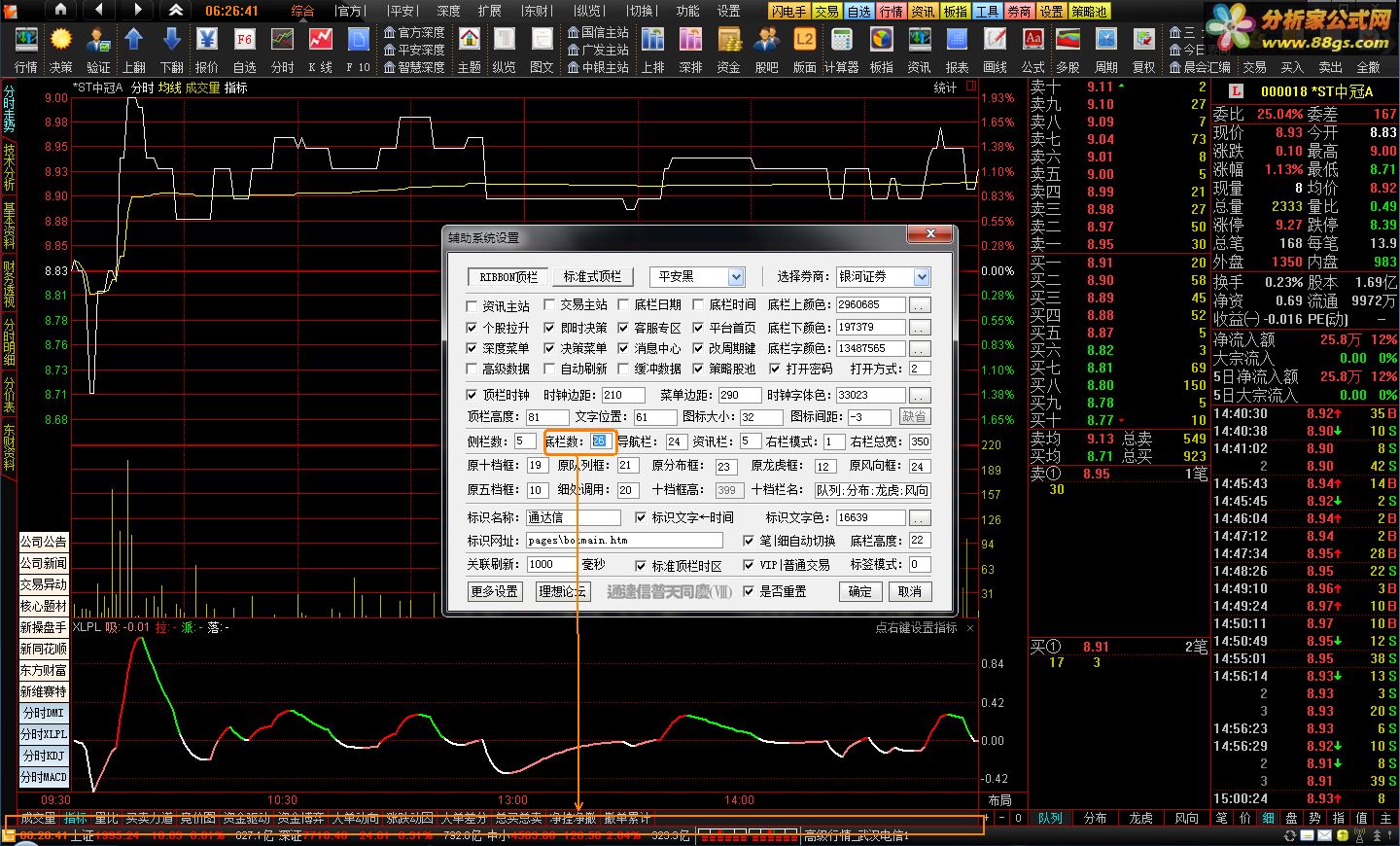Open the 深度 top menu
This screenshot has height=846, width=1400.
(x=448, y=11)
